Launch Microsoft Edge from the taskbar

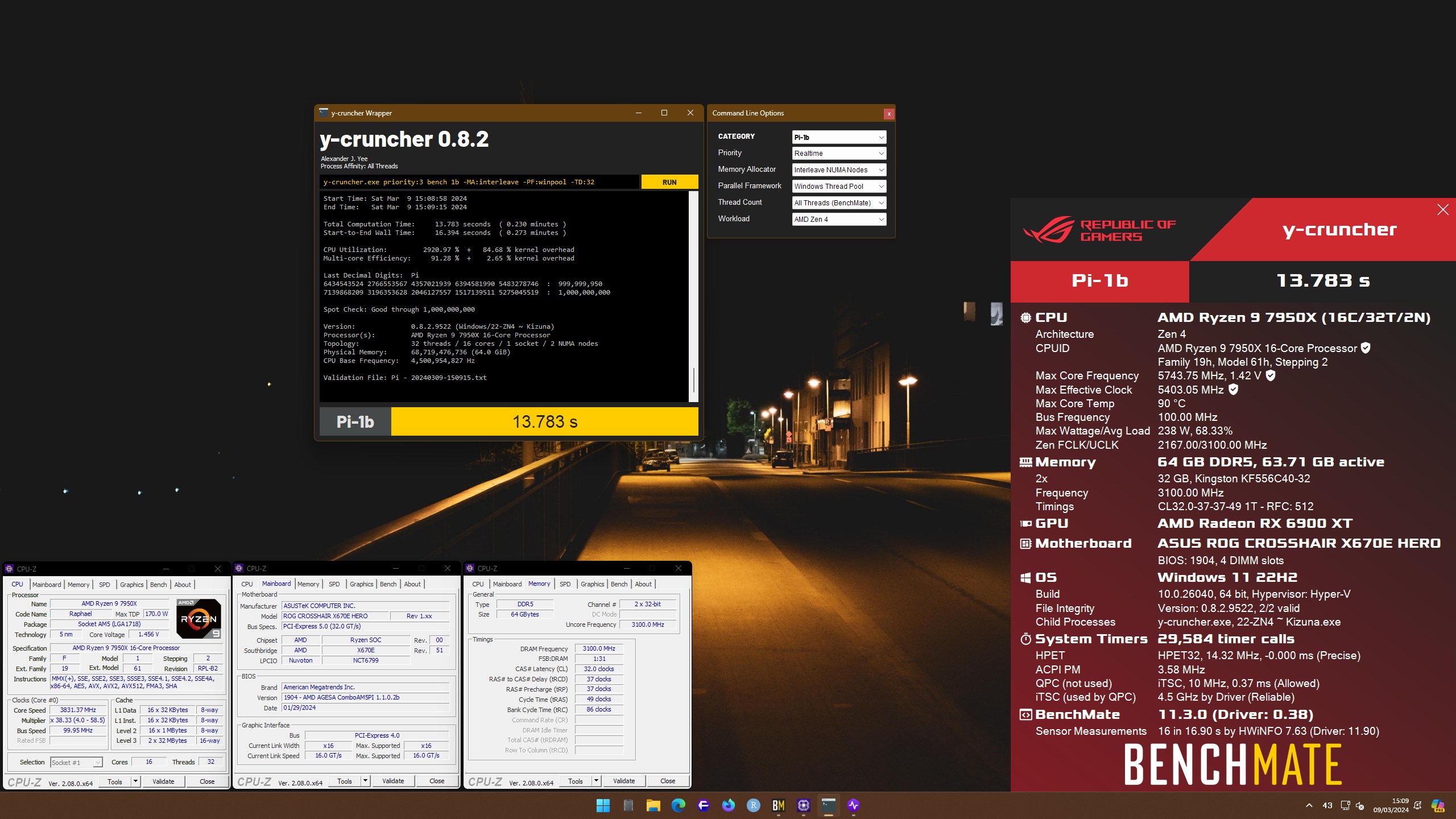tap(678, 805)
